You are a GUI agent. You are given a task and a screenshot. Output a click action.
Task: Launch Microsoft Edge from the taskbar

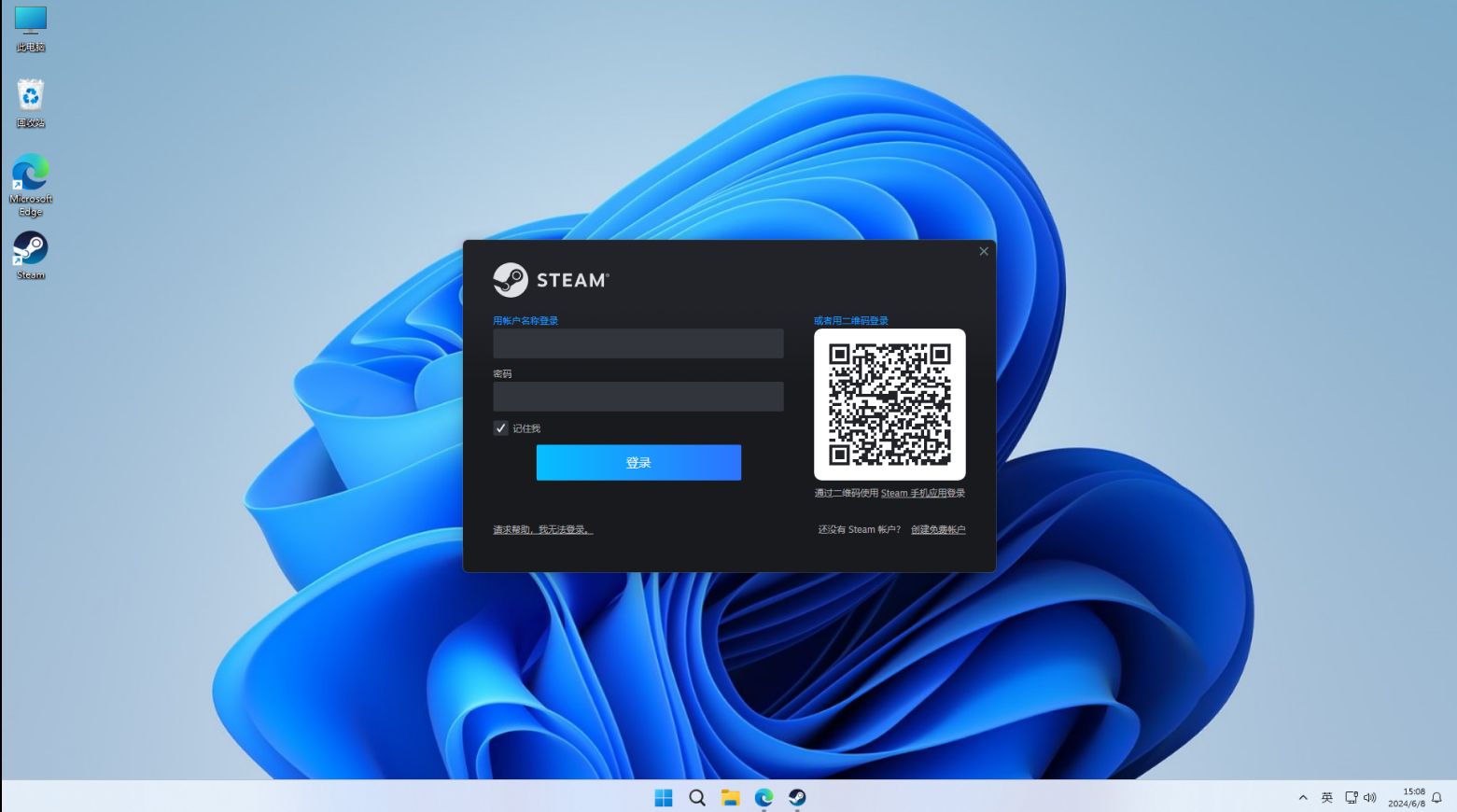(764, 797)
